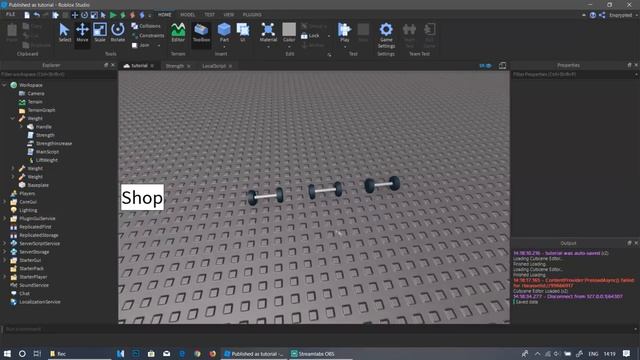Image resolution: width=640 pixels, height=360 pixels.
Task: Open the Windows Start menu
Action: [7, 353]
